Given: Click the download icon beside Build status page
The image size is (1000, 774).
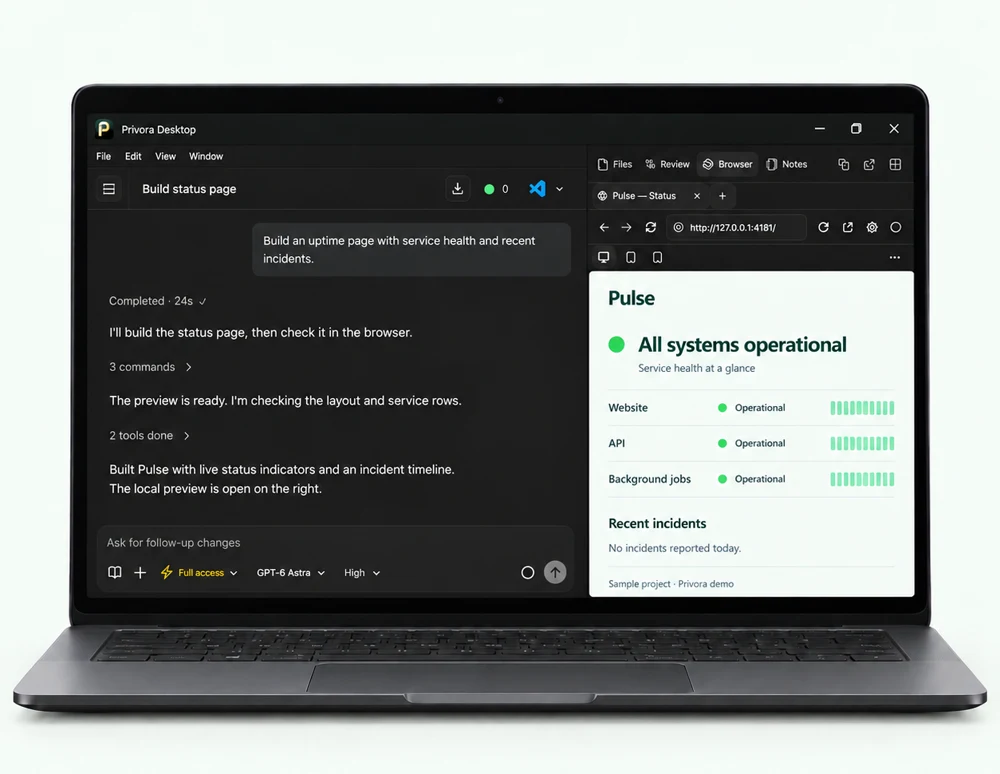Looking at the screenshot, I should click(457, 189).
